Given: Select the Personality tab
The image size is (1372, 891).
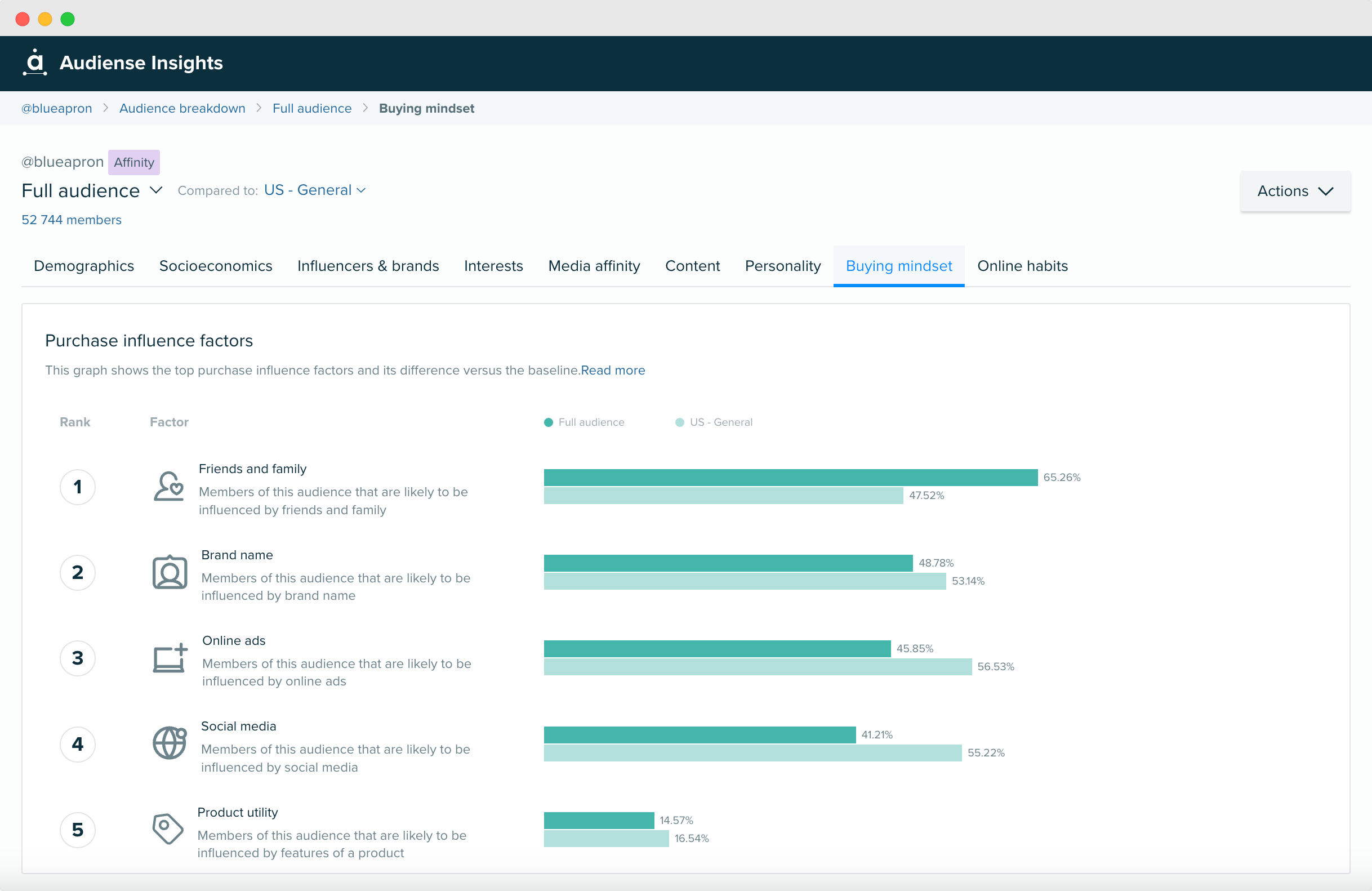Looking at the screenshot, I should [x=783, y=266].
